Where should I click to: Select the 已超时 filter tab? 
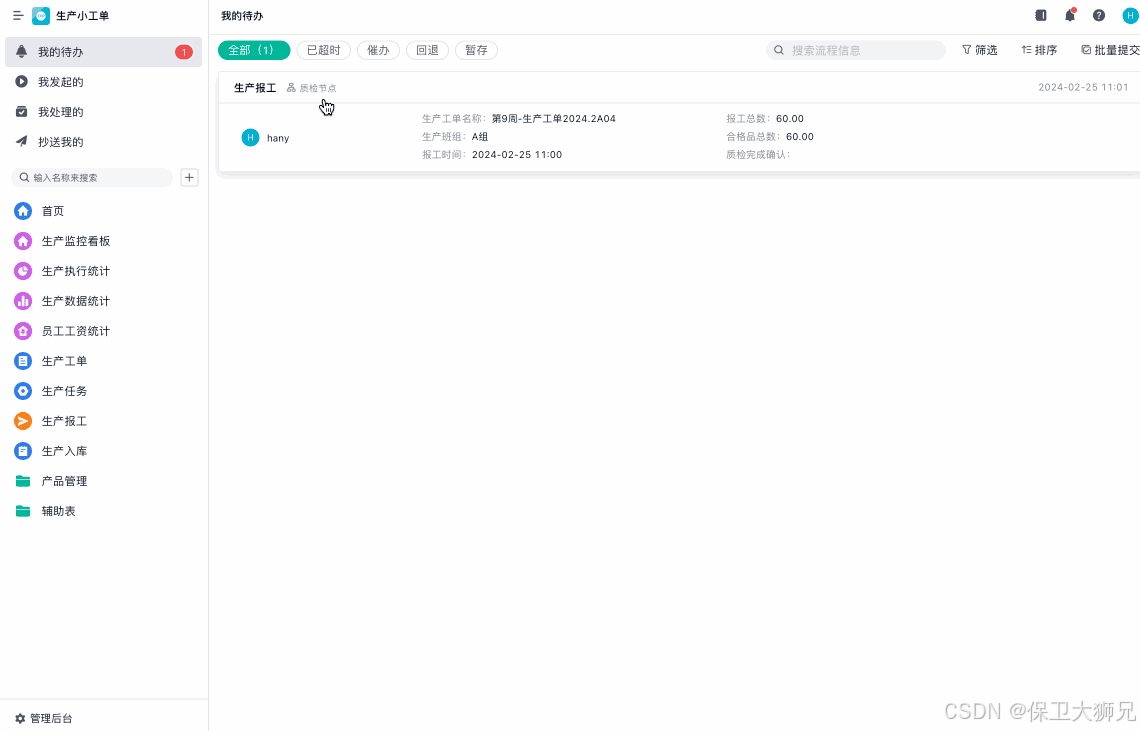tap(324, 50)
